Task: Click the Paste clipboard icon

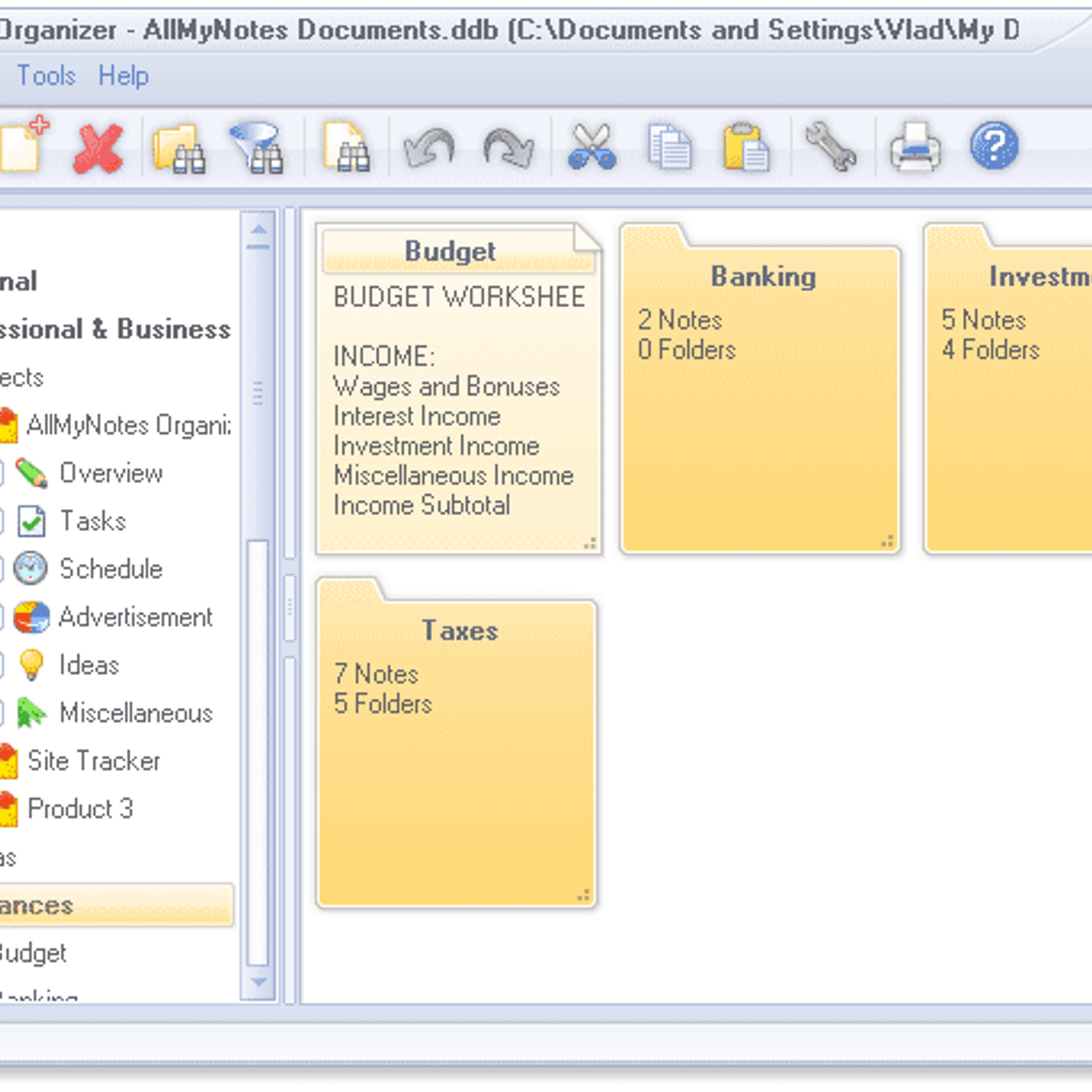Action: coord(745,147)
